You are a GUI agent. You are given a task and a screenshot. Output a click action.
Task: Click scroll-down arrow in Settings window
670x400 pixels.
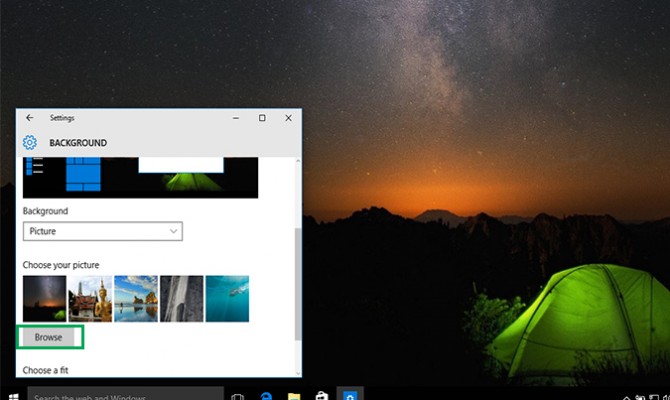(x=298, y=373)
